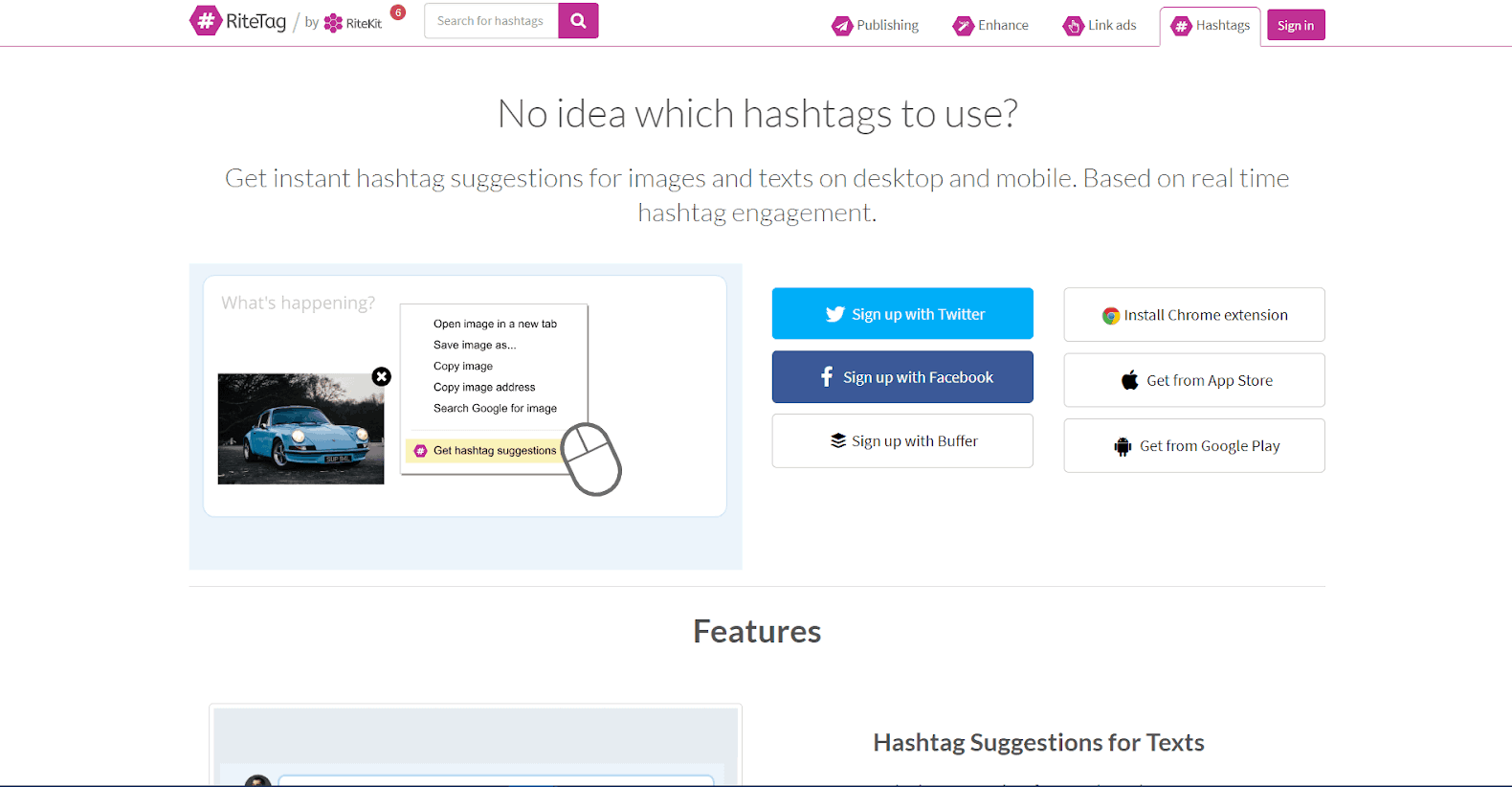Click the blue Porsche car thumbnail
This screenshot has height=787, width=1512.
tap(300, 429)
